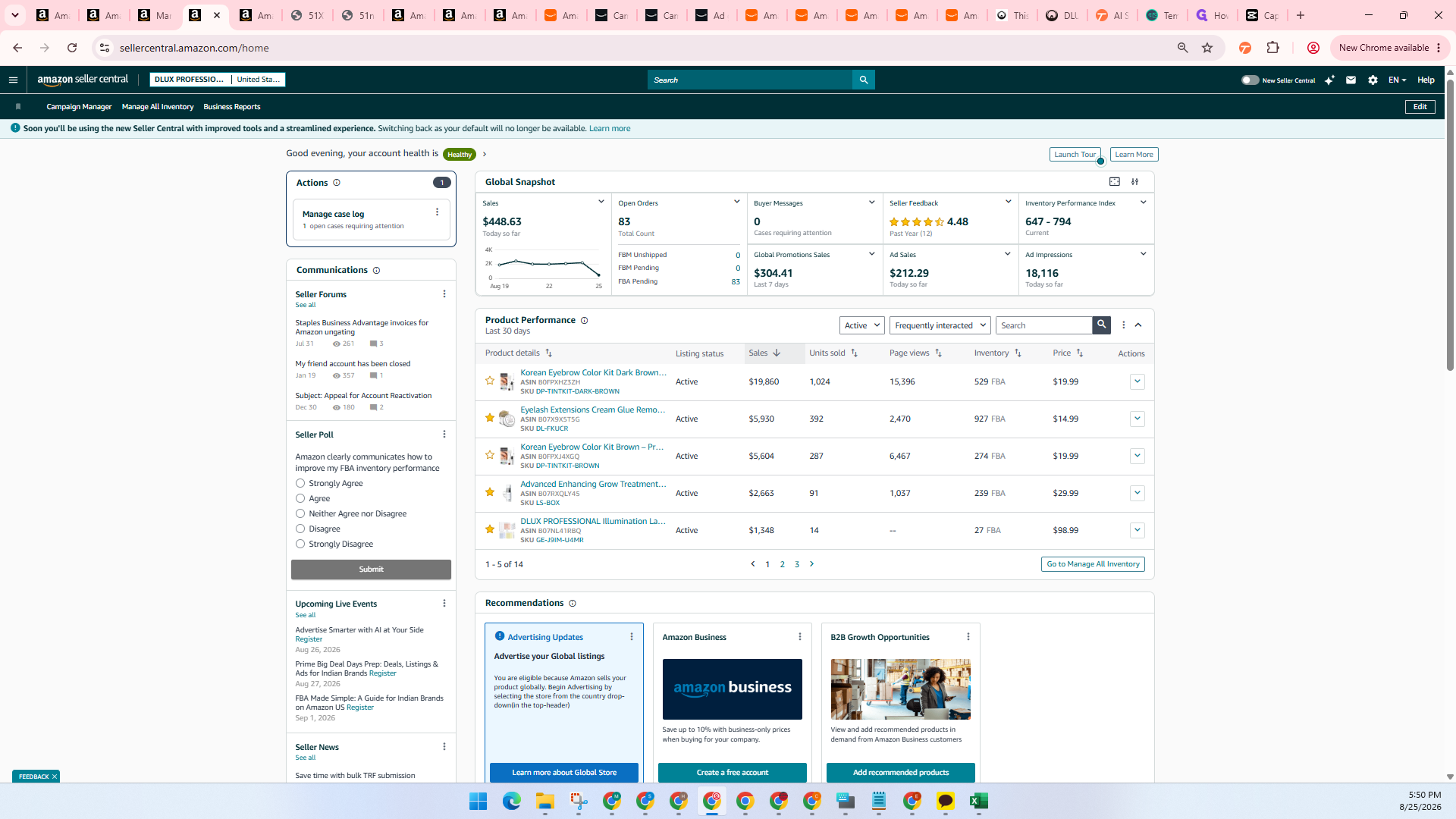Open Manage case log options menu
Viewport: 1456px width, 819px height.
click(x=437, y=212)
